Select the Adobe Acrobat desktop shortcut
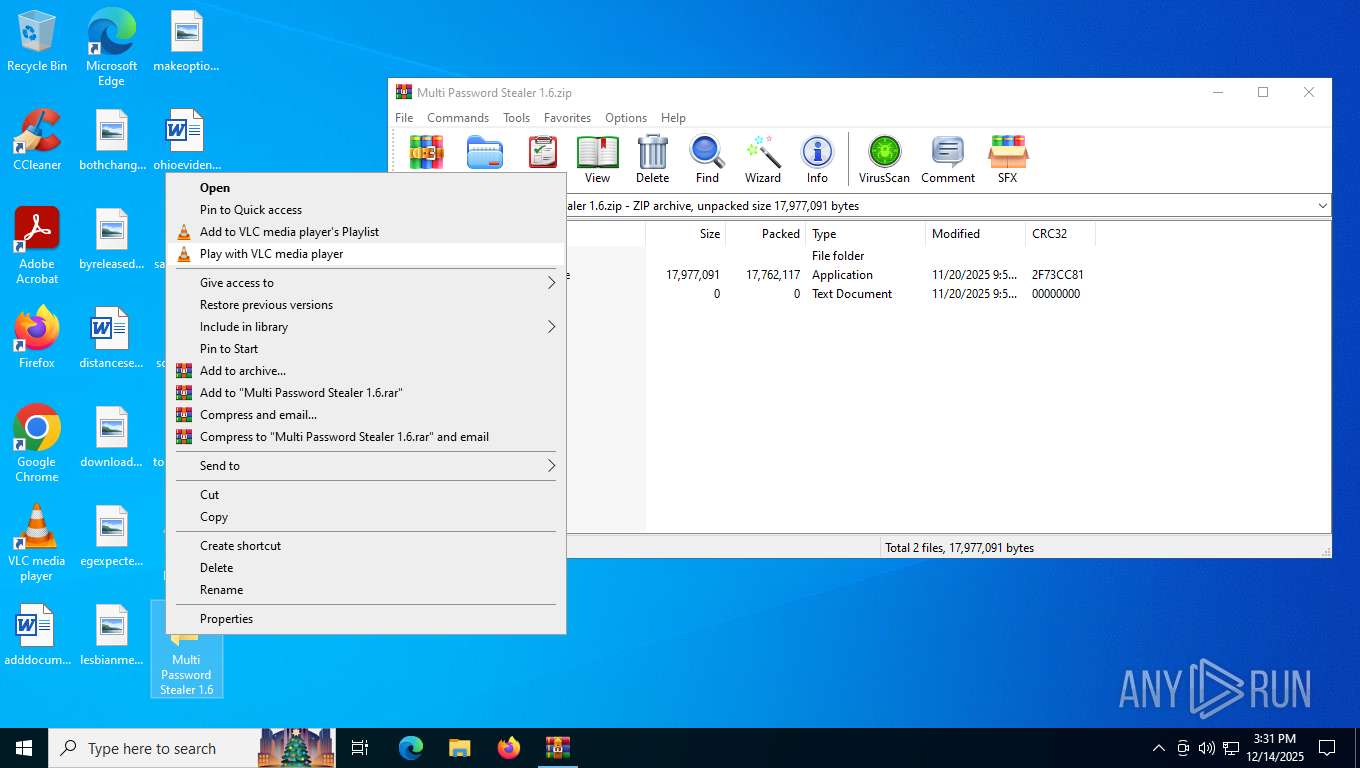Viewport: 1360px width, 768px height. pos(37,246)
